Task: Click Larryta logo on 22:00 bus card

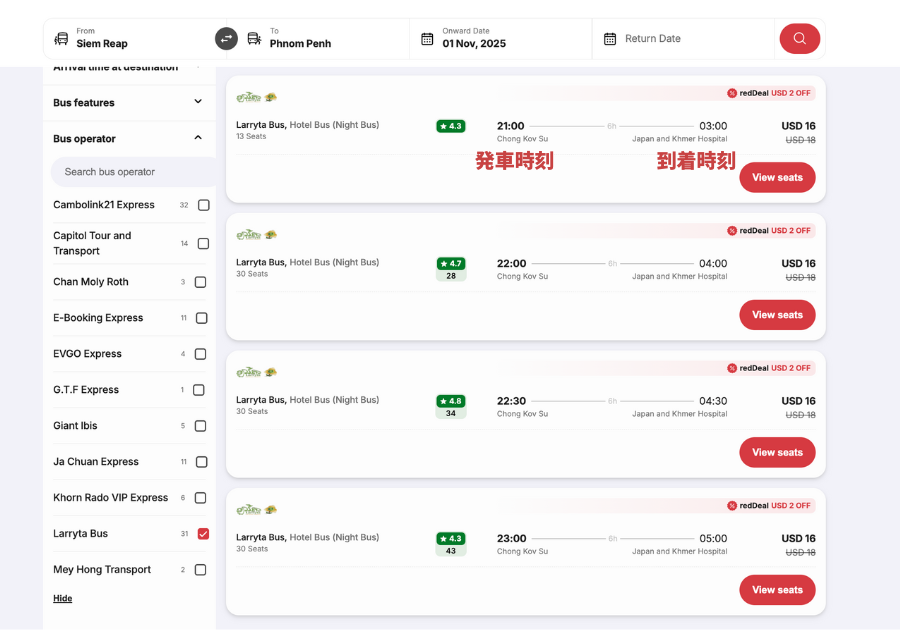Action: (257, 235)
